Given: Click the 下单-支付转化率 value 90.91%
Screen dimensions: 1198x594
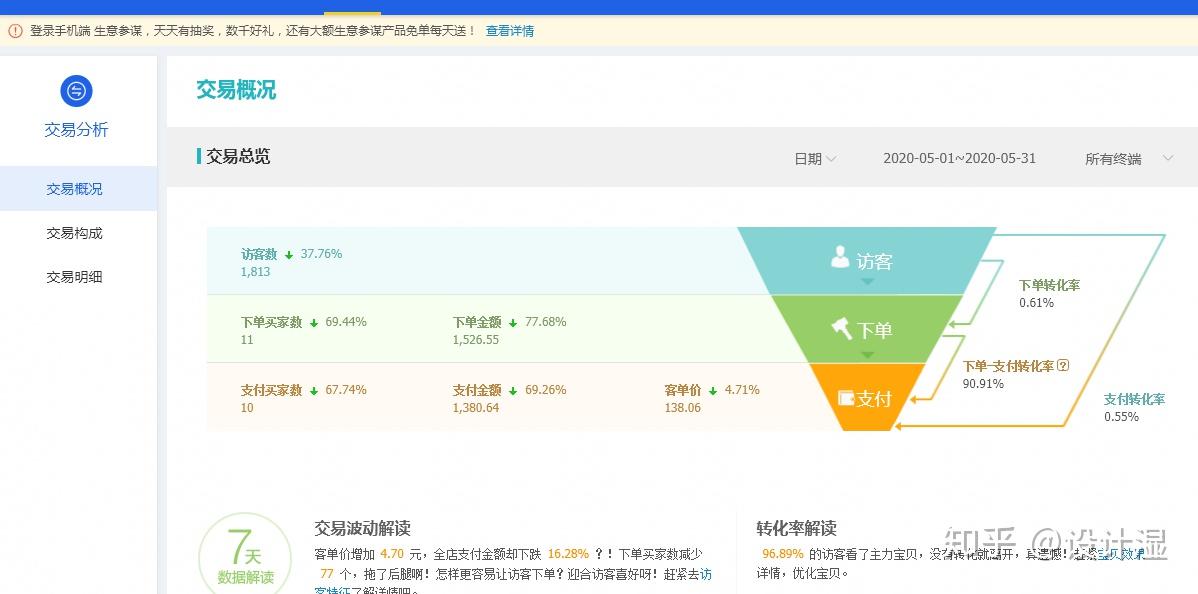Looking at the screenshot, I should 983,384.
